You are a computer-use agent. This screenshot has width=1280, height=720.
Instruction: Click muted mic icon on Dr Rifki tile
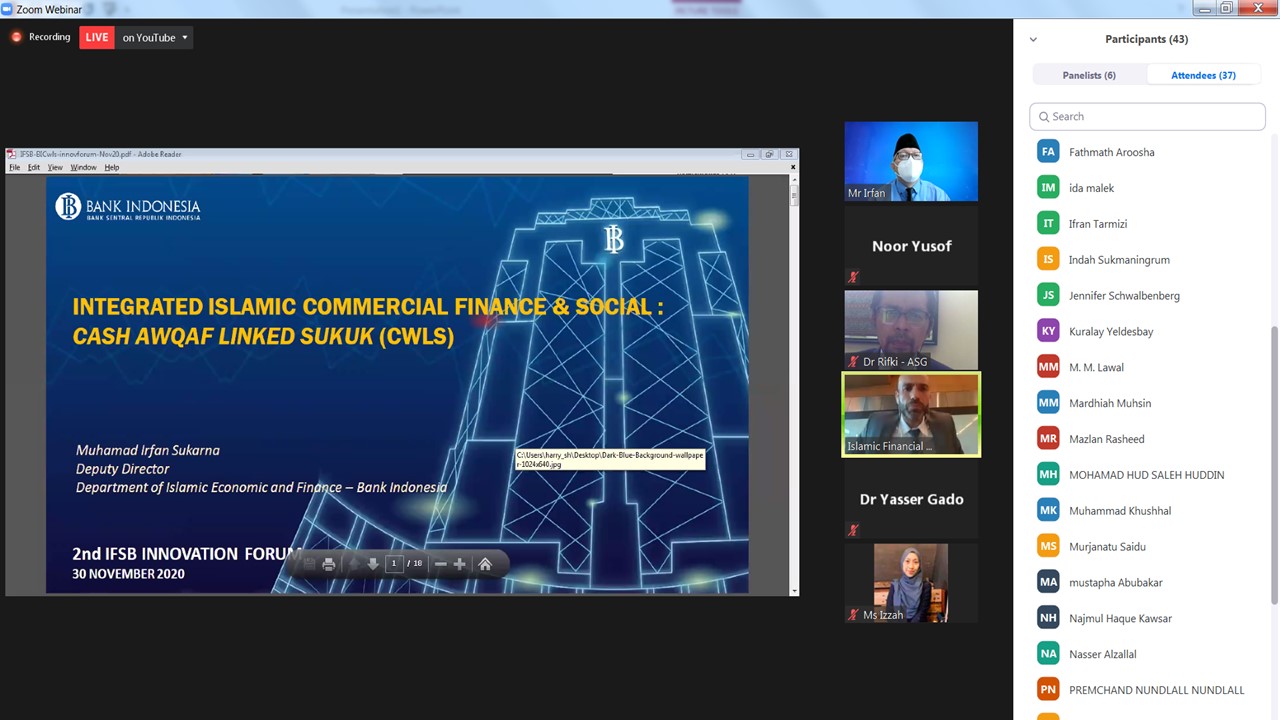point(853,361)
